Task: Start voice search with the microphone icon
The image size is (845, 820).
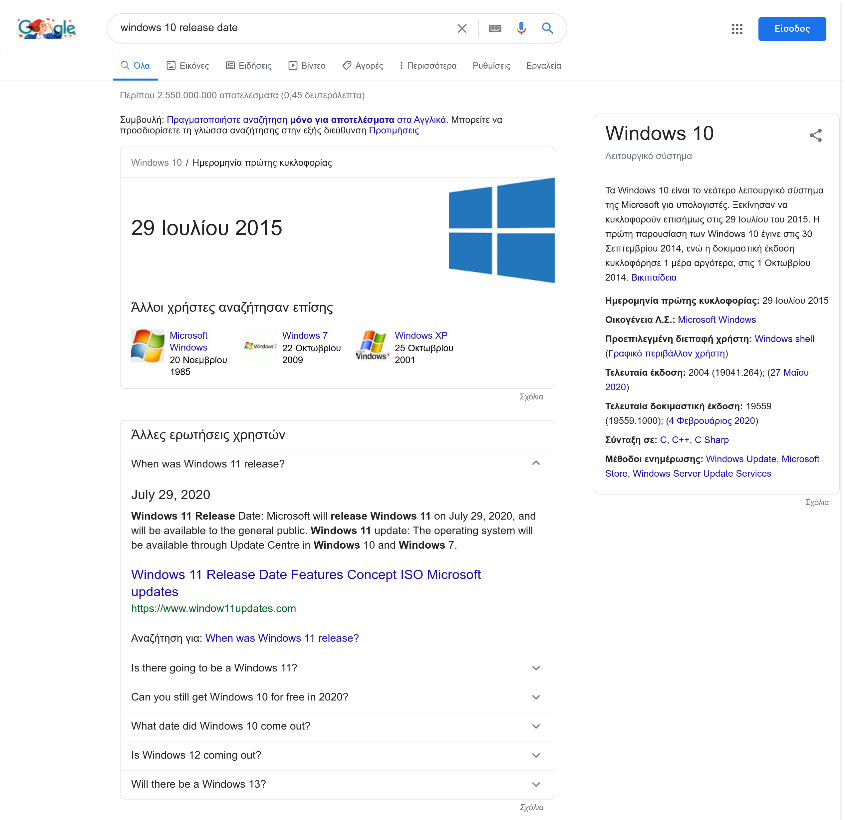Action: [521, 29]
